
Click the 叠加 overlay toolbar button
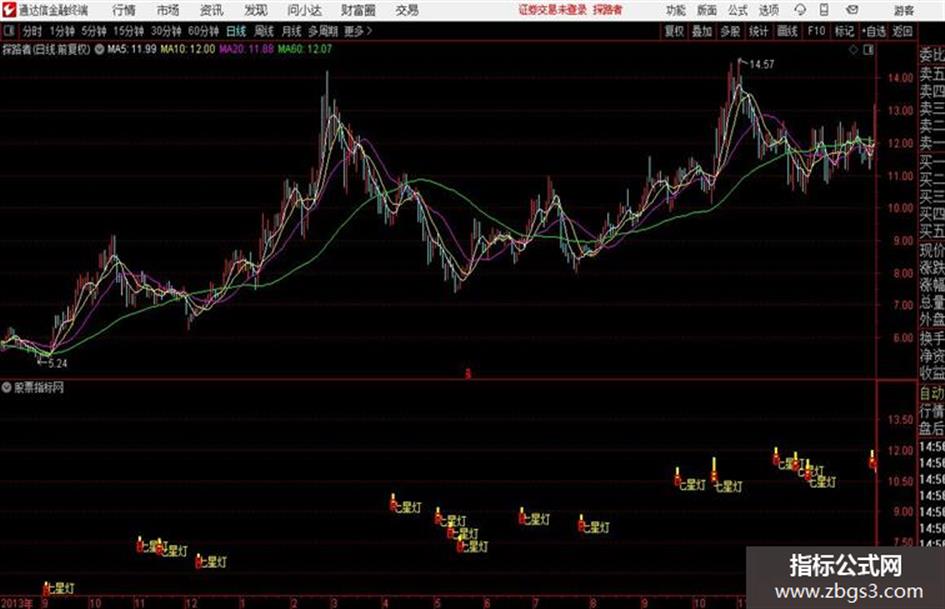point(702,31)
